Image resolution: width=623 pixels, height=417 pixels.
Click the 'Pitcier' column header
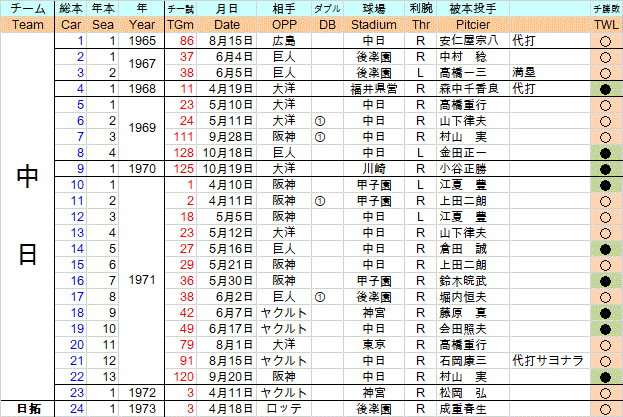coord(473,25)
